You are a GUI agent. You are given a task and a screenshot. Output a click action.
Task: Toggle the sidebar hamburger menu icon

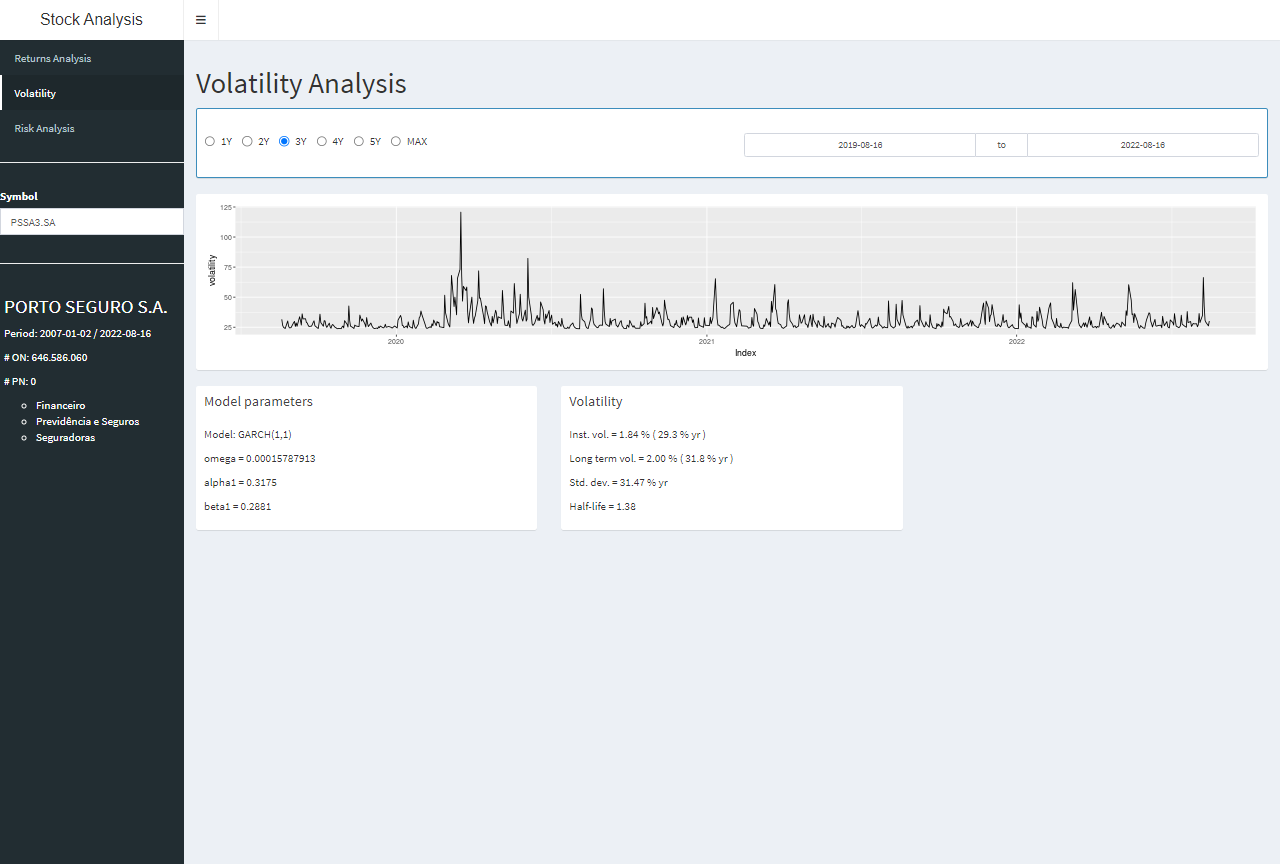tap(201, 20)
